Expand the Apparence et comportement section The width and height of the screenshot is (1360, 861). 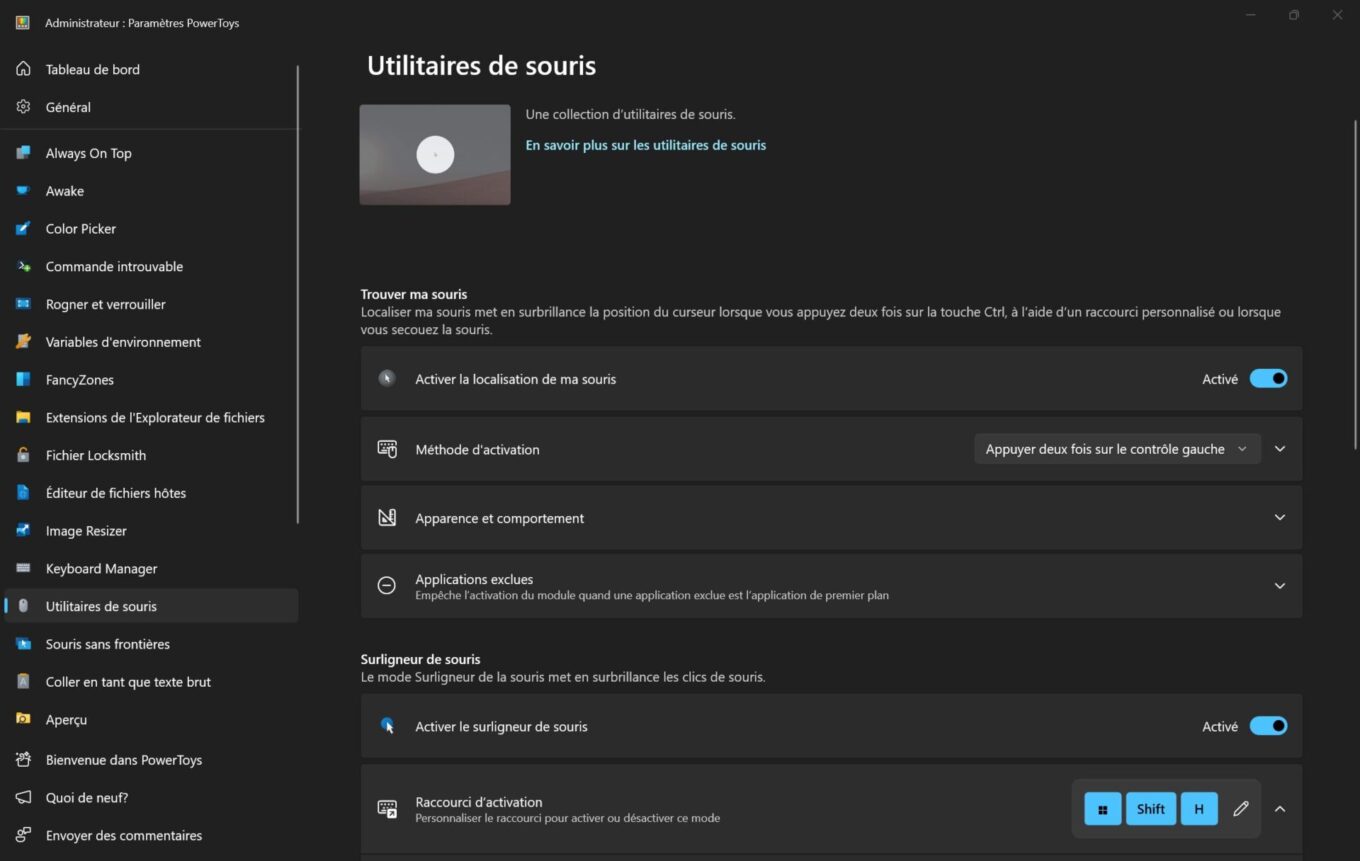pyautogui.click(x=1280, y=518)
